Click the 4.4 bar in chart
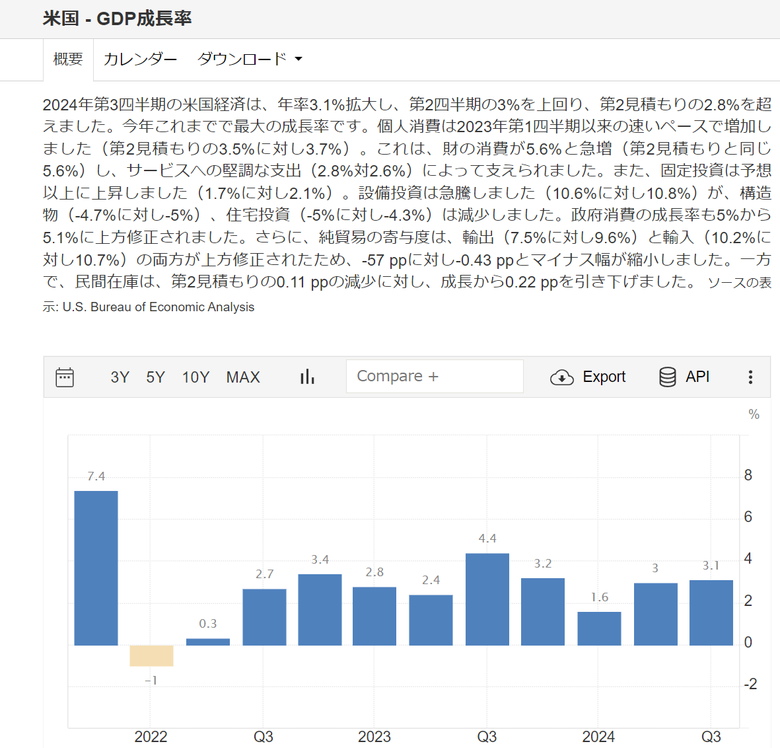The width and height of the screenshot is (780, 748). (x=487, y=599)
